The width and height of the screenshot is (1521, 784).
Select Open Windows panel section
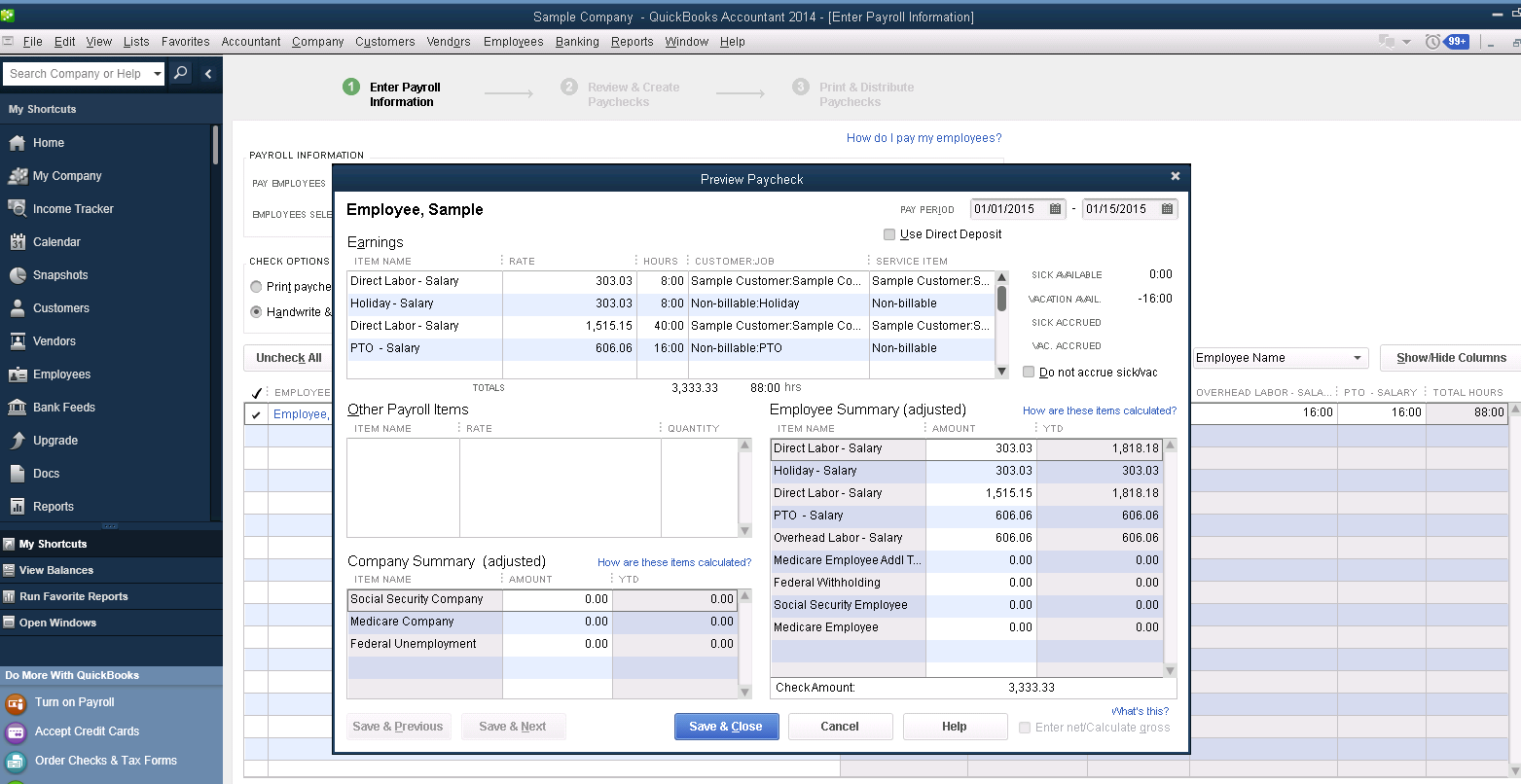(x=111, y=623)
